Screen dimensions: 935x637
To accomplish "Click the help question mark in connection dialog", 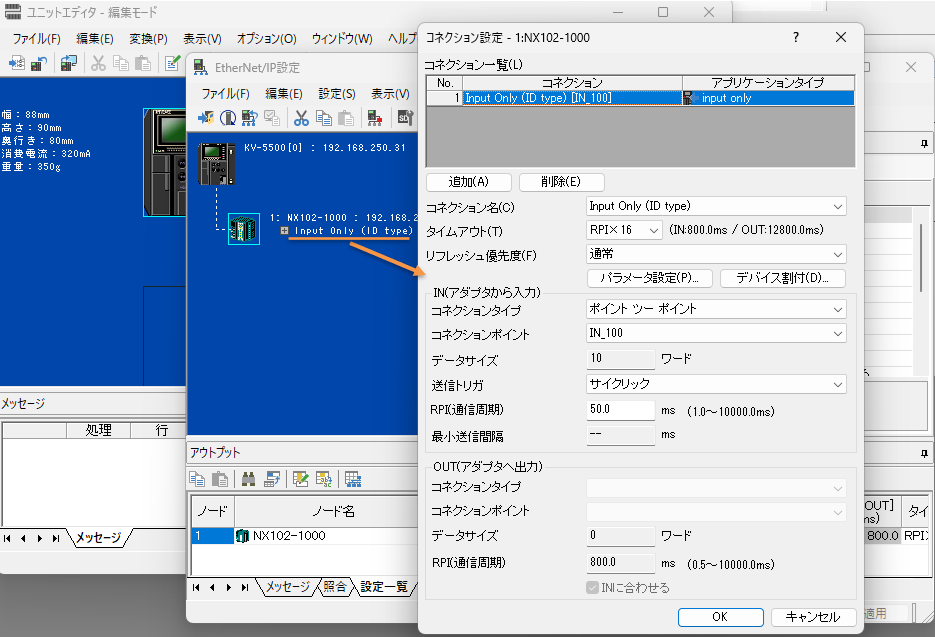I will point(796,37).
